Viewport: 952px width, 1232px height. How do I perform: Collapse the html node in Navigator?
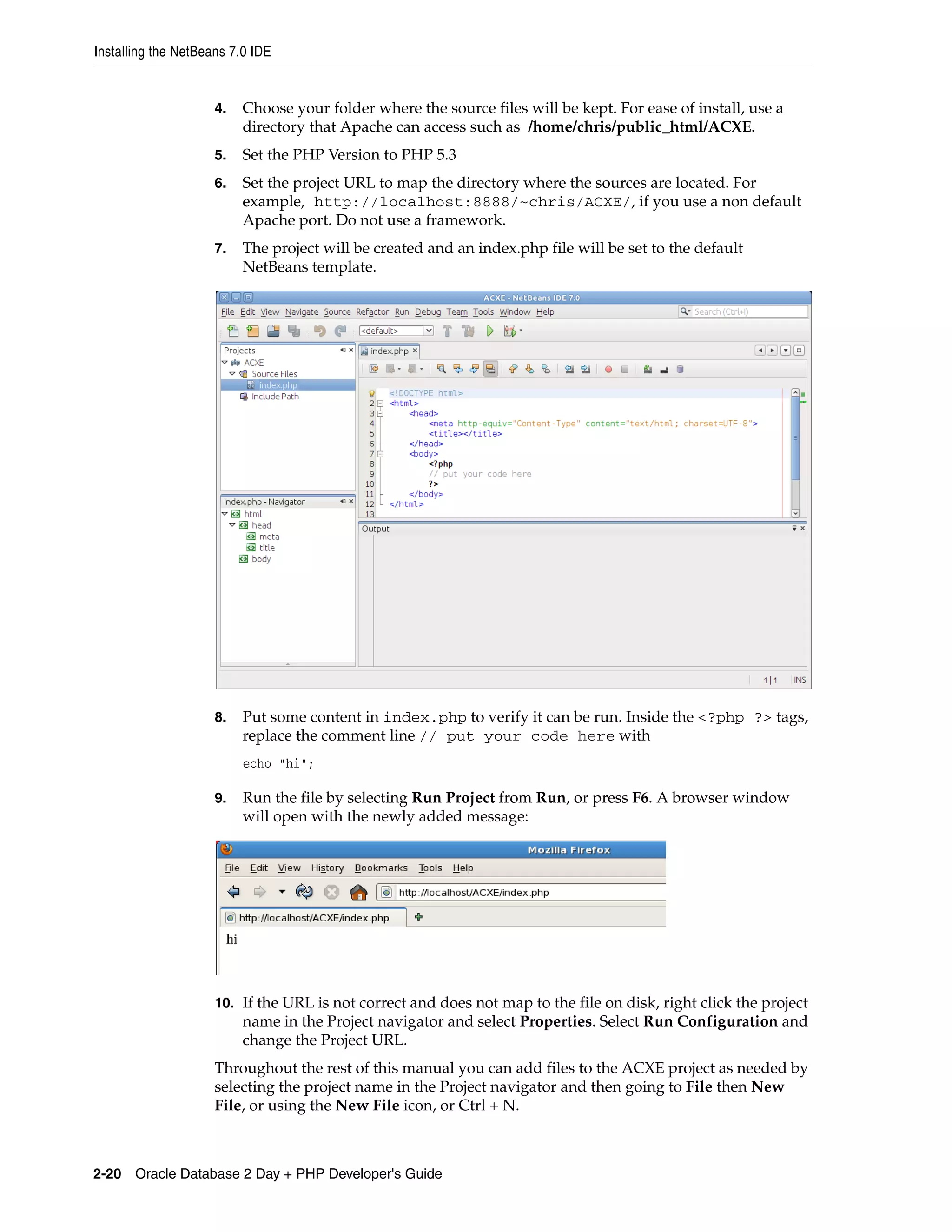[225, 514]
